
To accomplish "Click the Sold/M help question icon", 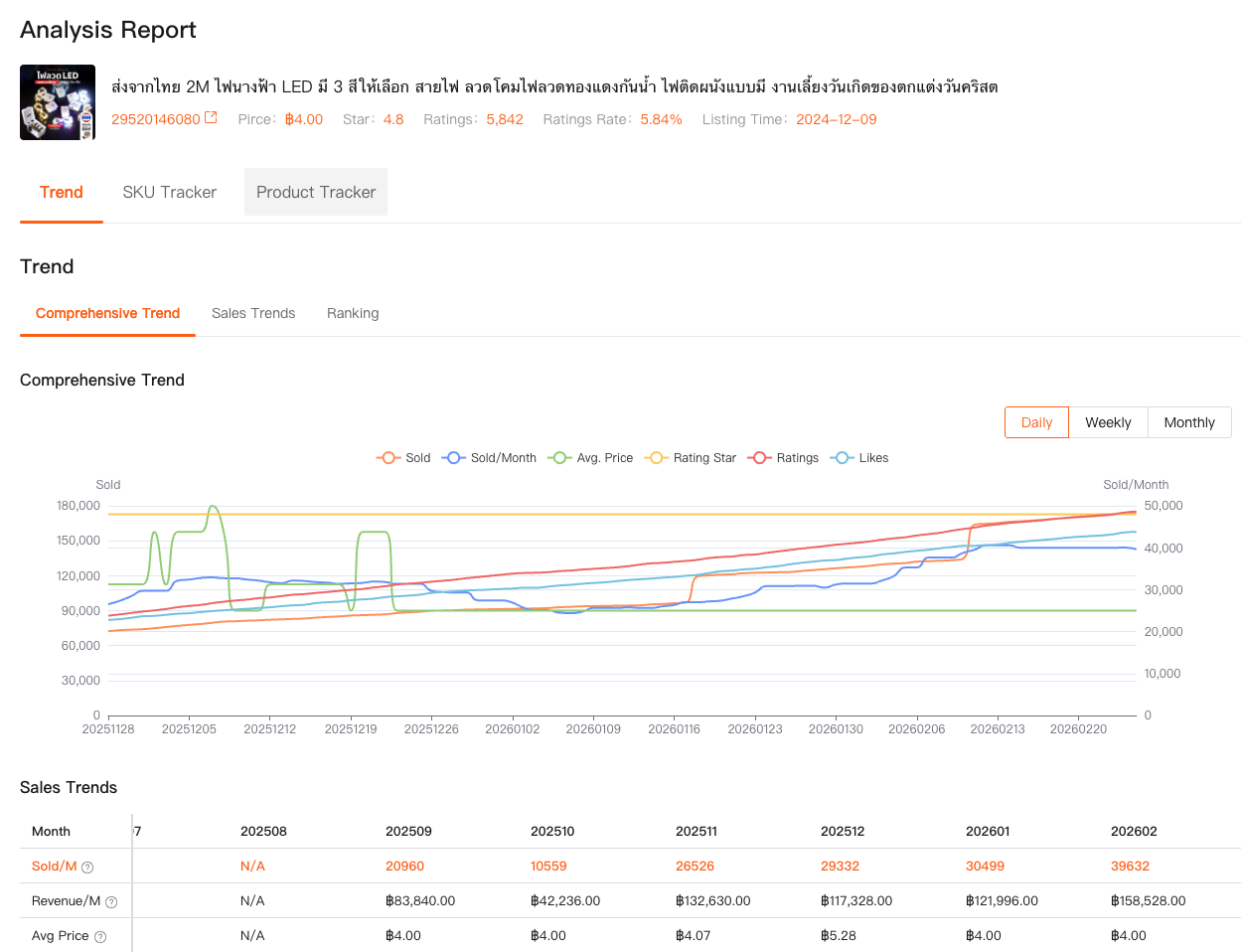I will pyautogui.click(x=87, y=868).
